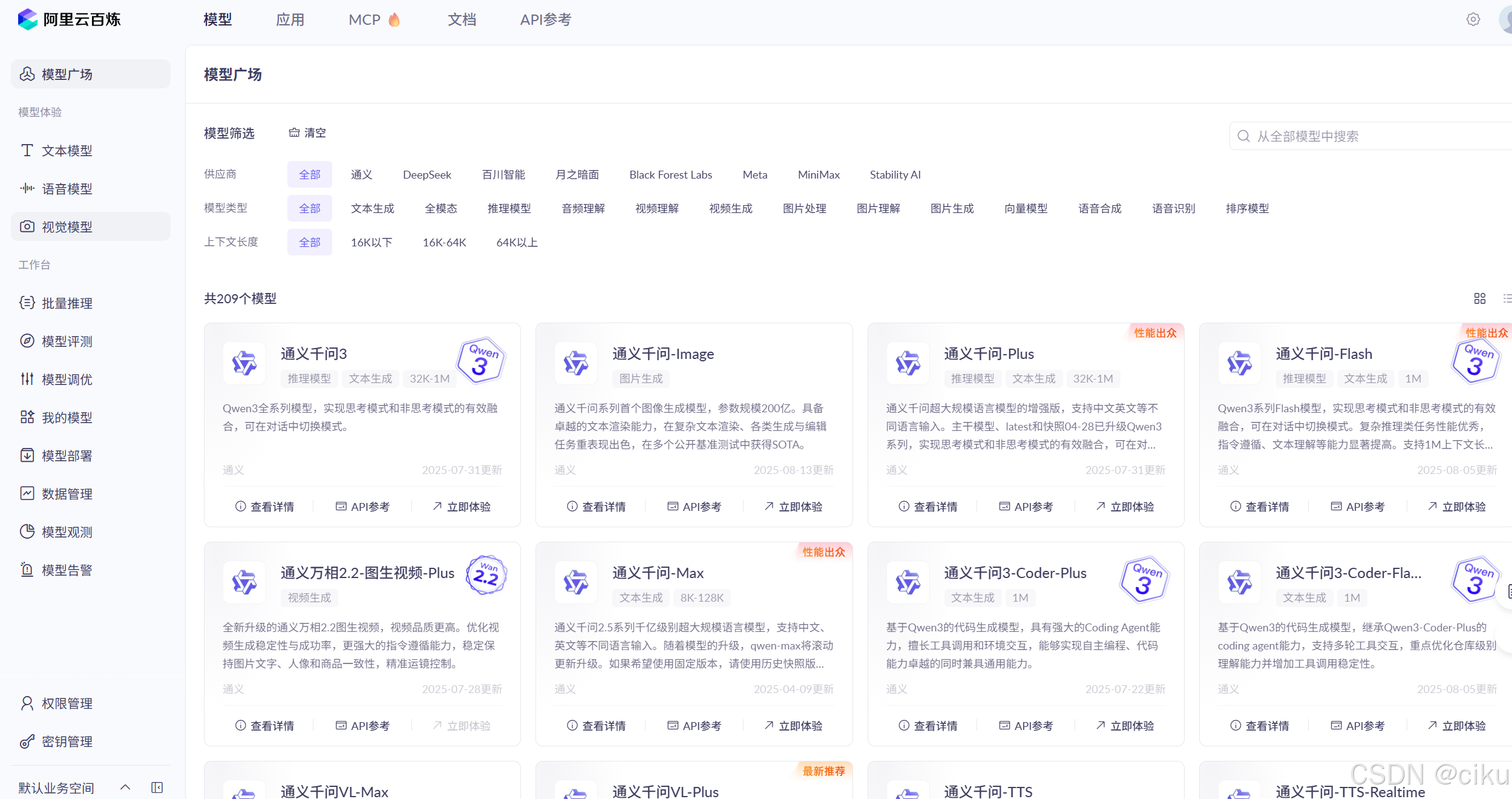Click 立即体验 on 通义千问-Plus card
The height and width of the screenshot is (799, 1512).
[x=1125, y=507]
